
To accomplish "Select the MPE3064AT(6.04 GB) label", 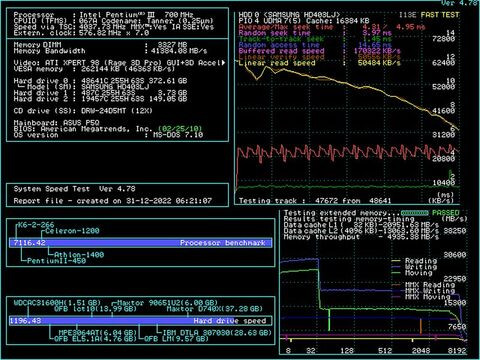I will (97, 333).
